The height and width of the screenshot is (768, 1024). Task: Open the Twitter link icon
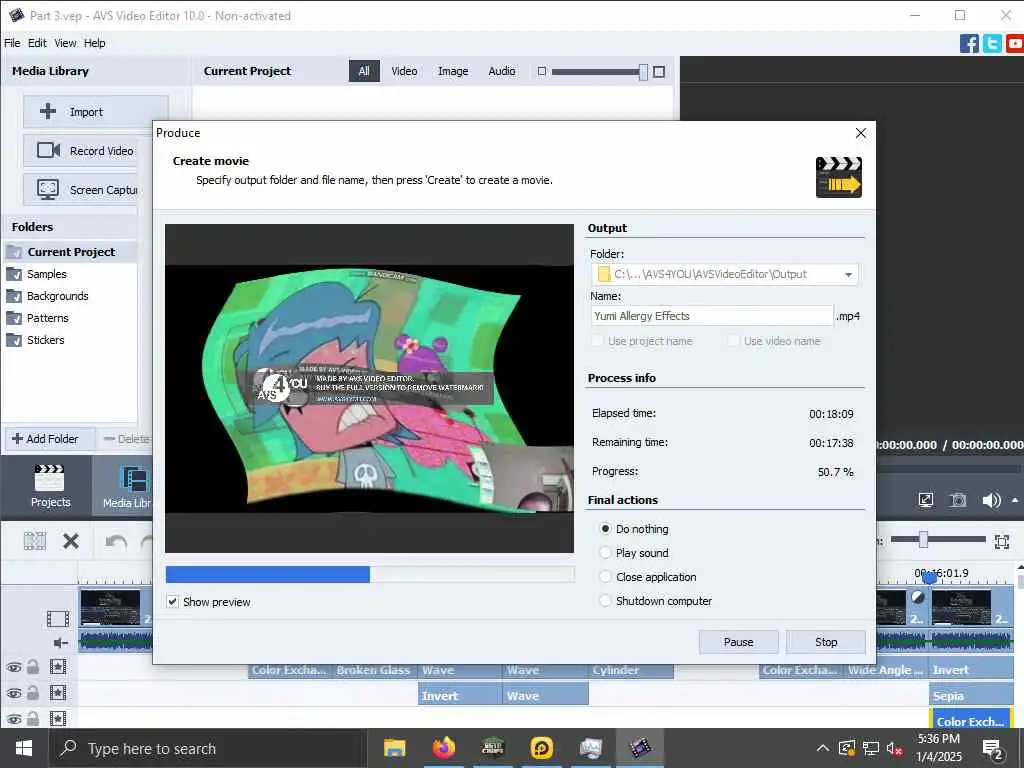992,44
